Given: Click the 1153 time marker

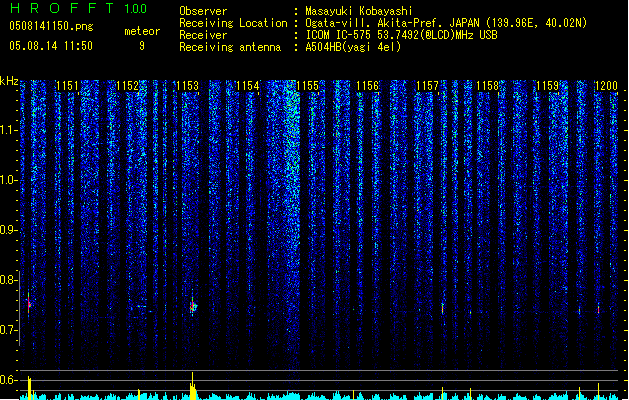Looking at the screenshot, I should pos(187,86).
